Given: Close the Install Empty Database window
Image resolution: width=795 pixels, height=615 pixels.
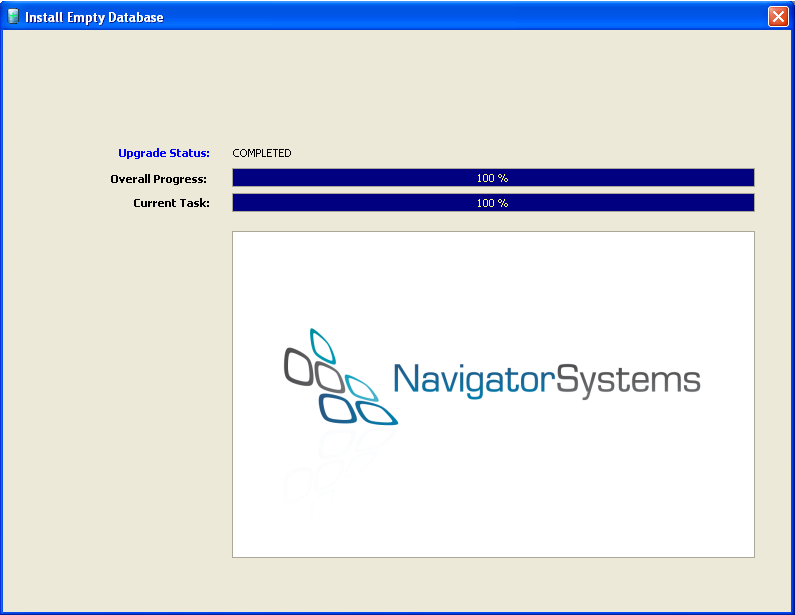Looking at the screenshot, I should [x=778, y=16].
